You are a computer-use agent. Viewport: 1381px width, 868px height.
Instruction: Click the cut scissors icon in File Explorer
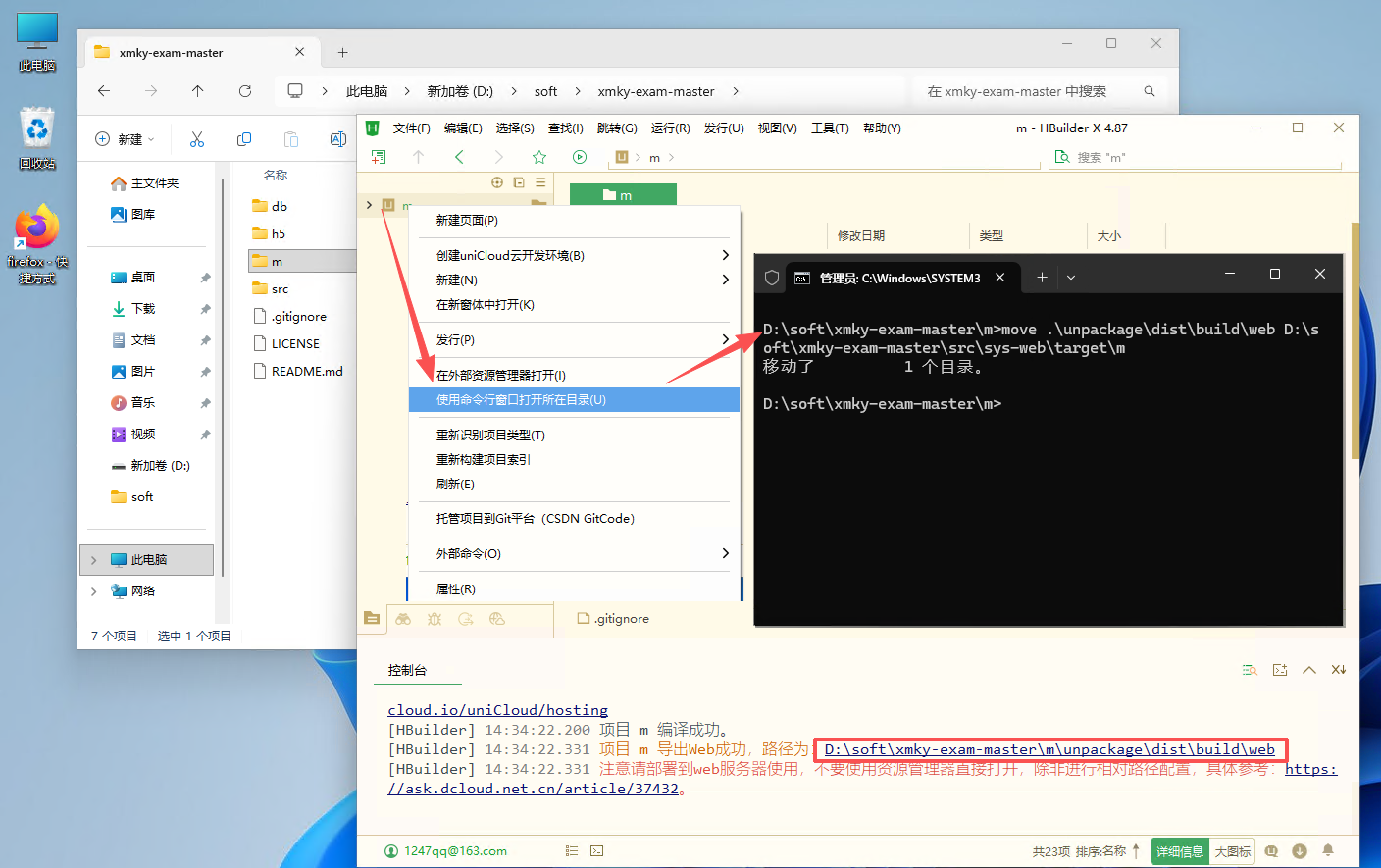(x=197, y=139)
